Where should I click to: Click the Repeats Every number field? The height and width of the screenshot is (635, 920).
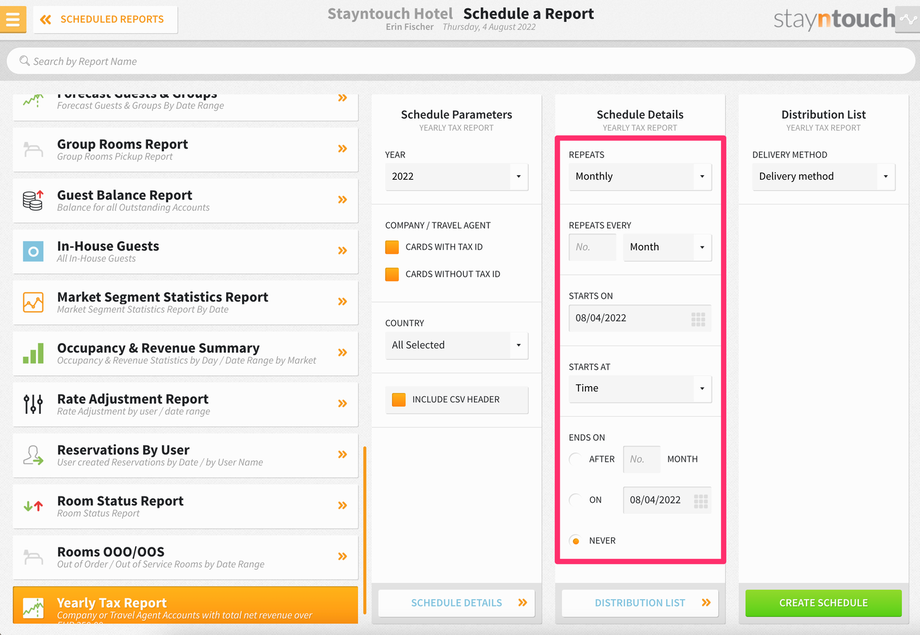click(592, 247)
